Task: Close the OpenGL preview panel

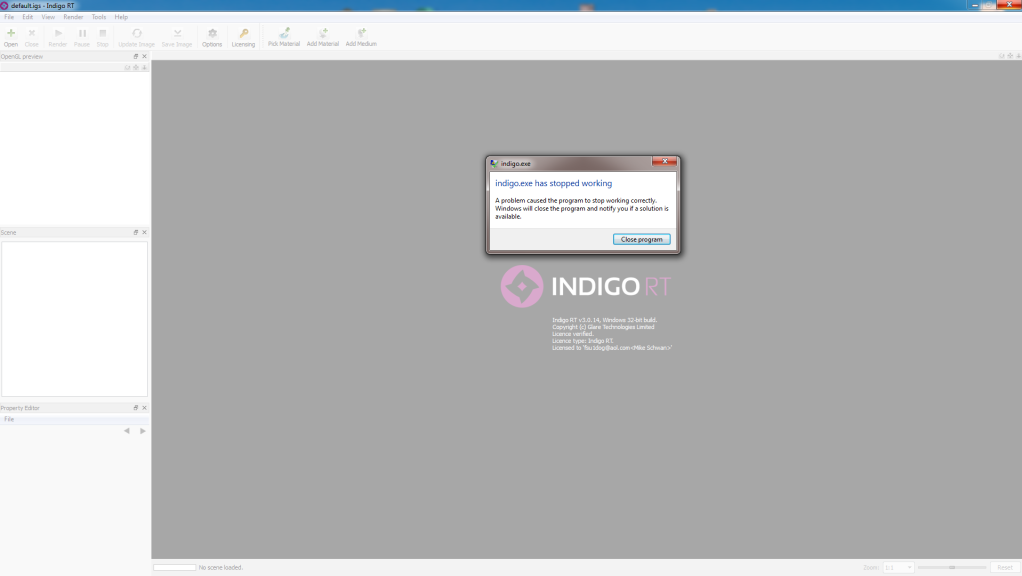Action: point(145,57)
